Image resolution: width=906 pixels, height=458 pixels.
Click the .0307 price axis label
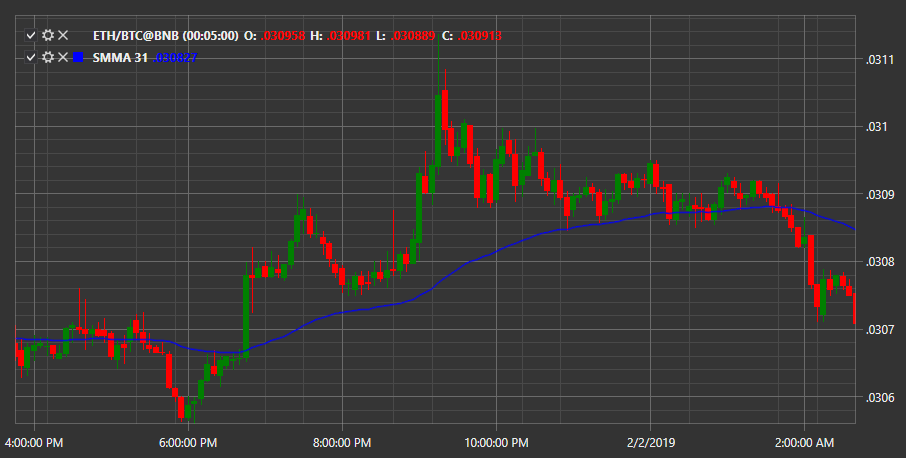pos(879,330)
